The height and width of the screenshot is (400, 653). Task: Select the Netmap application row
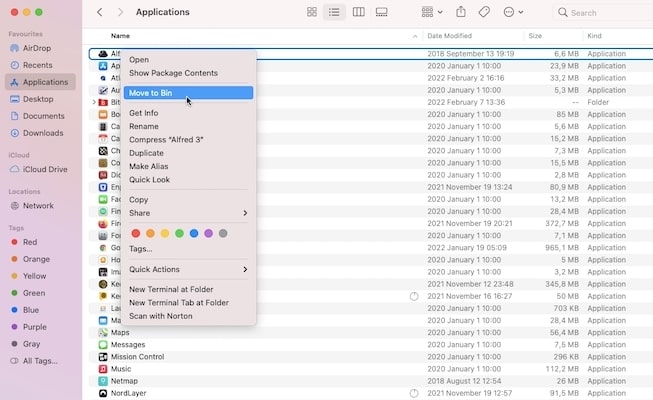[371, 381]
